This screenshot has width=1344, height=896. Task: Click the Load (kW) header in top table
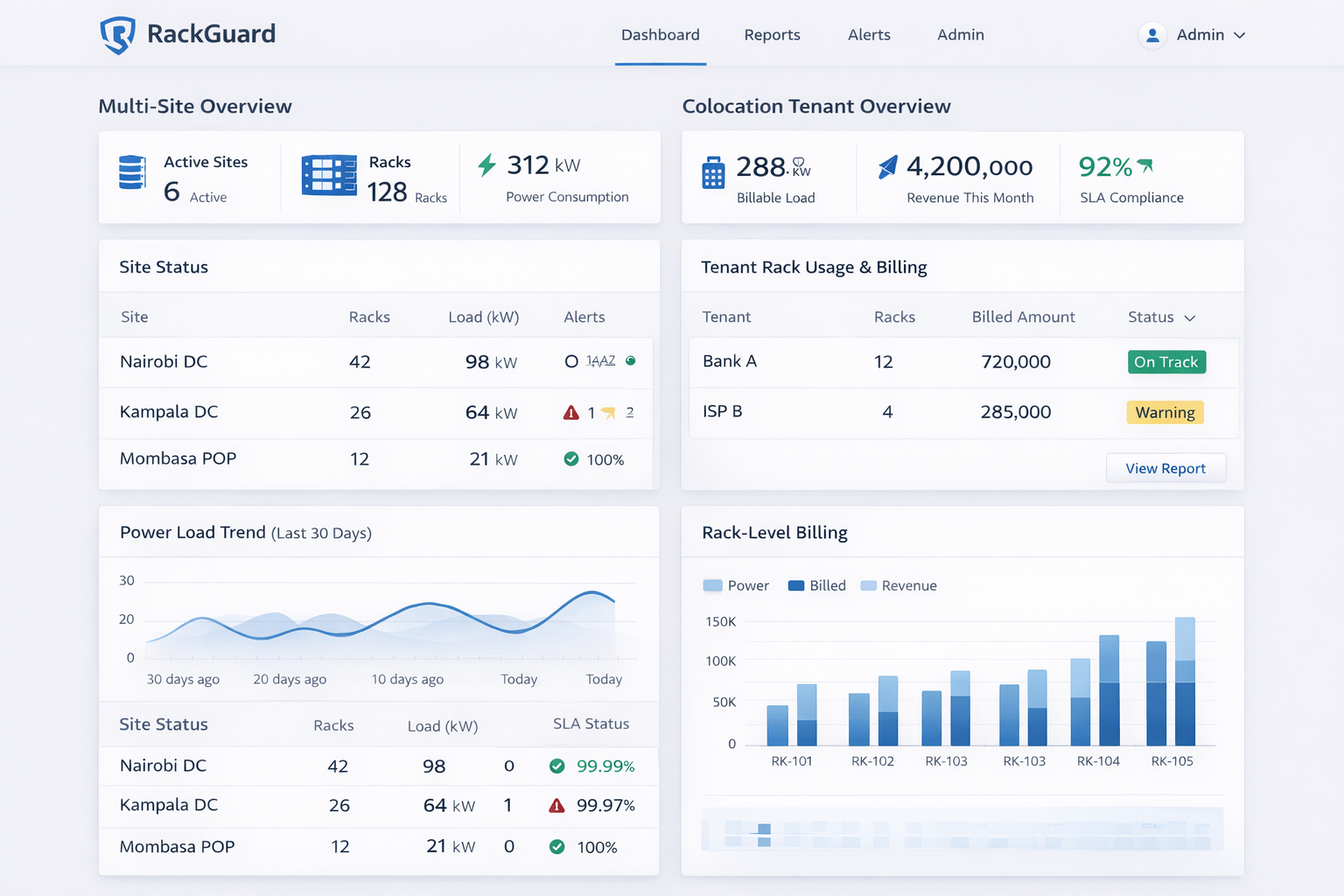(x=484, y=317)
